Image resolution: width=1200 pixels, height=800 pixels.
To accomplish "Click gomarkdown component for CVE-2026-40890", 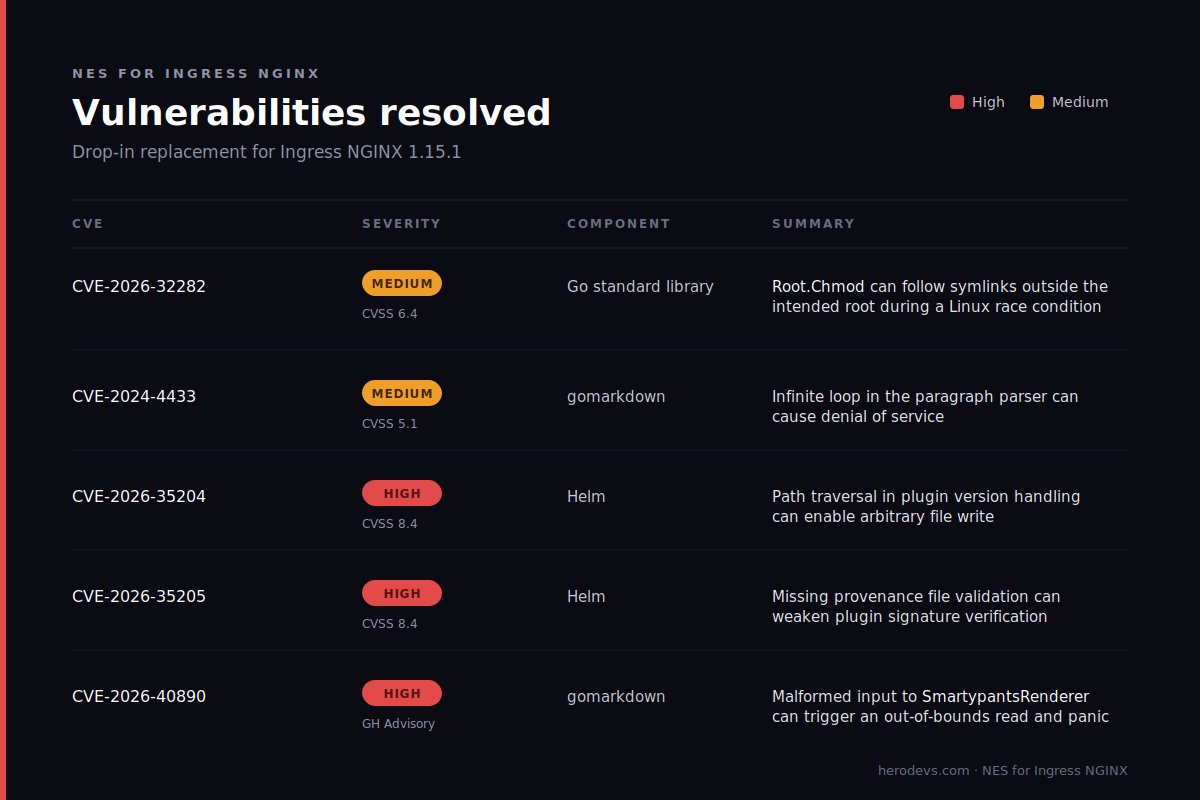I will click(616, 697).
